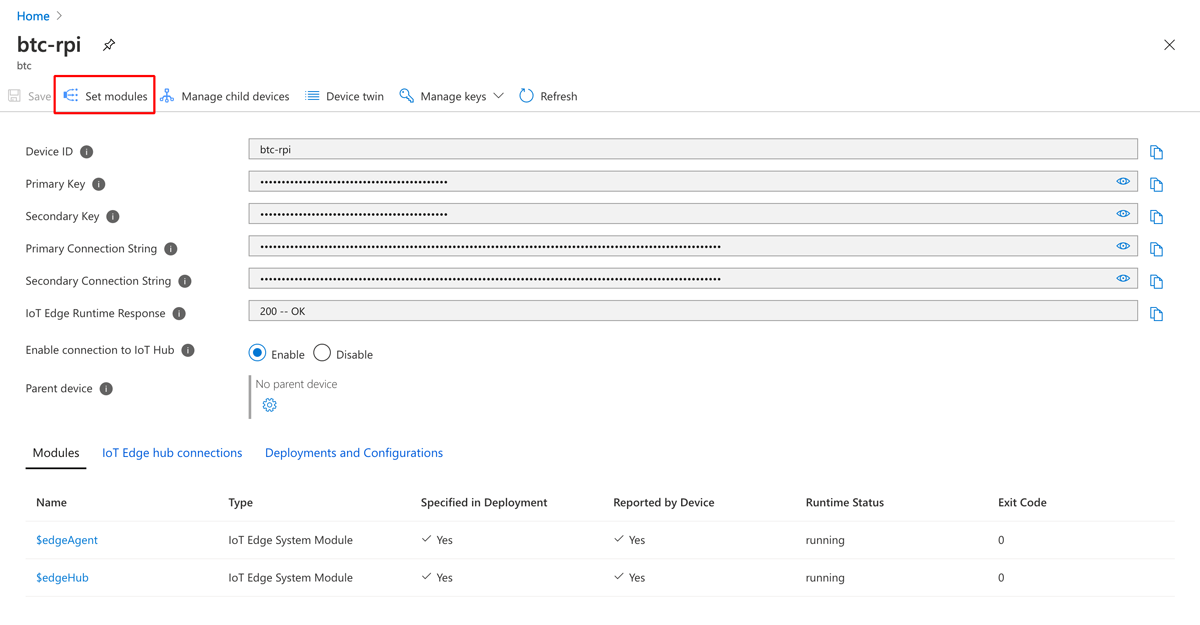Show the Secondary Connection String
The width and height of the screenshot is (1200, 625).
1123,278
